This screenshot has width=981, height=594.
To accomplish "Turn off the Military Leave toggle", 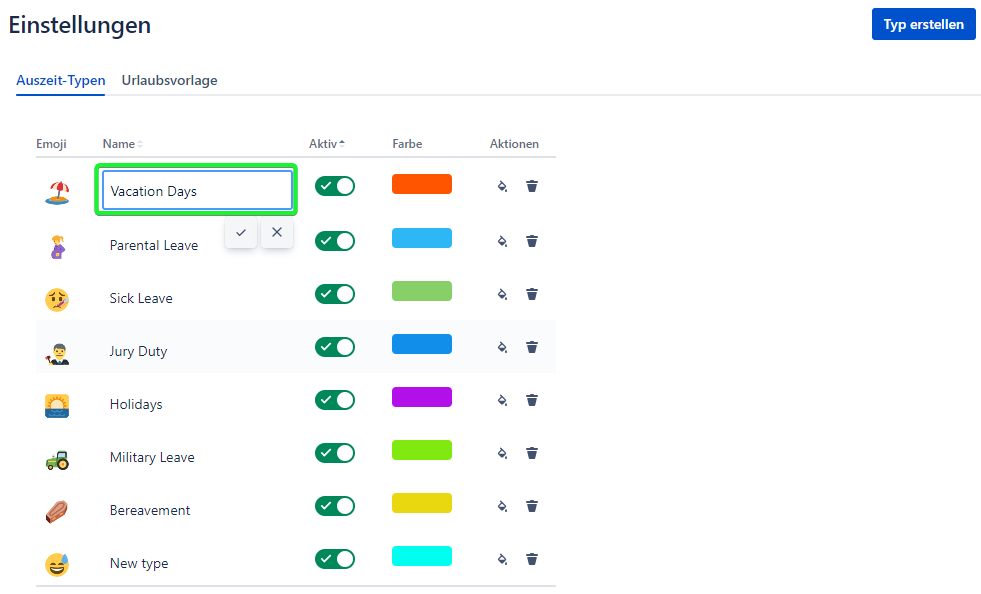I will (x=335, y=453).
